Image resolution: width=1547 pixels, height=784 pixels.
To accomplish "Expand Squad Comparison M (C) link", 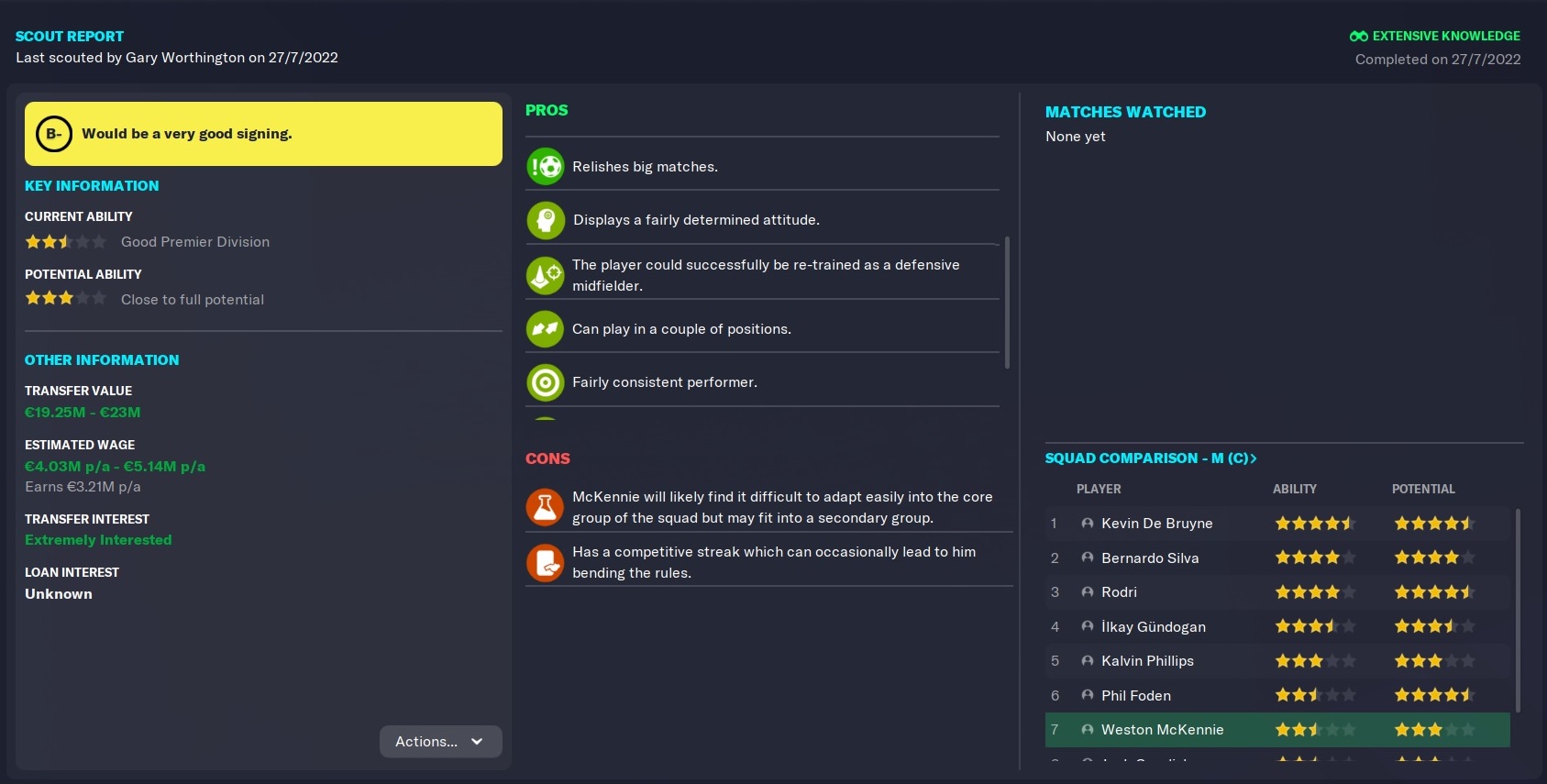I will [1151, 458].
